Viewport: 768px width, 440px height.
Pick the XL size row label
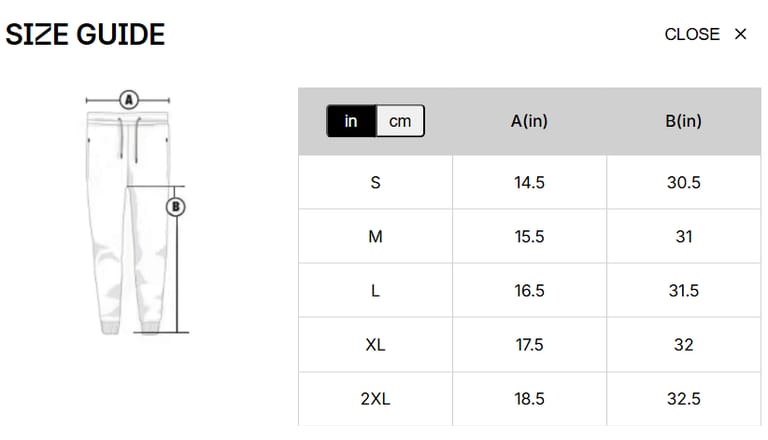tap(375, 345)
